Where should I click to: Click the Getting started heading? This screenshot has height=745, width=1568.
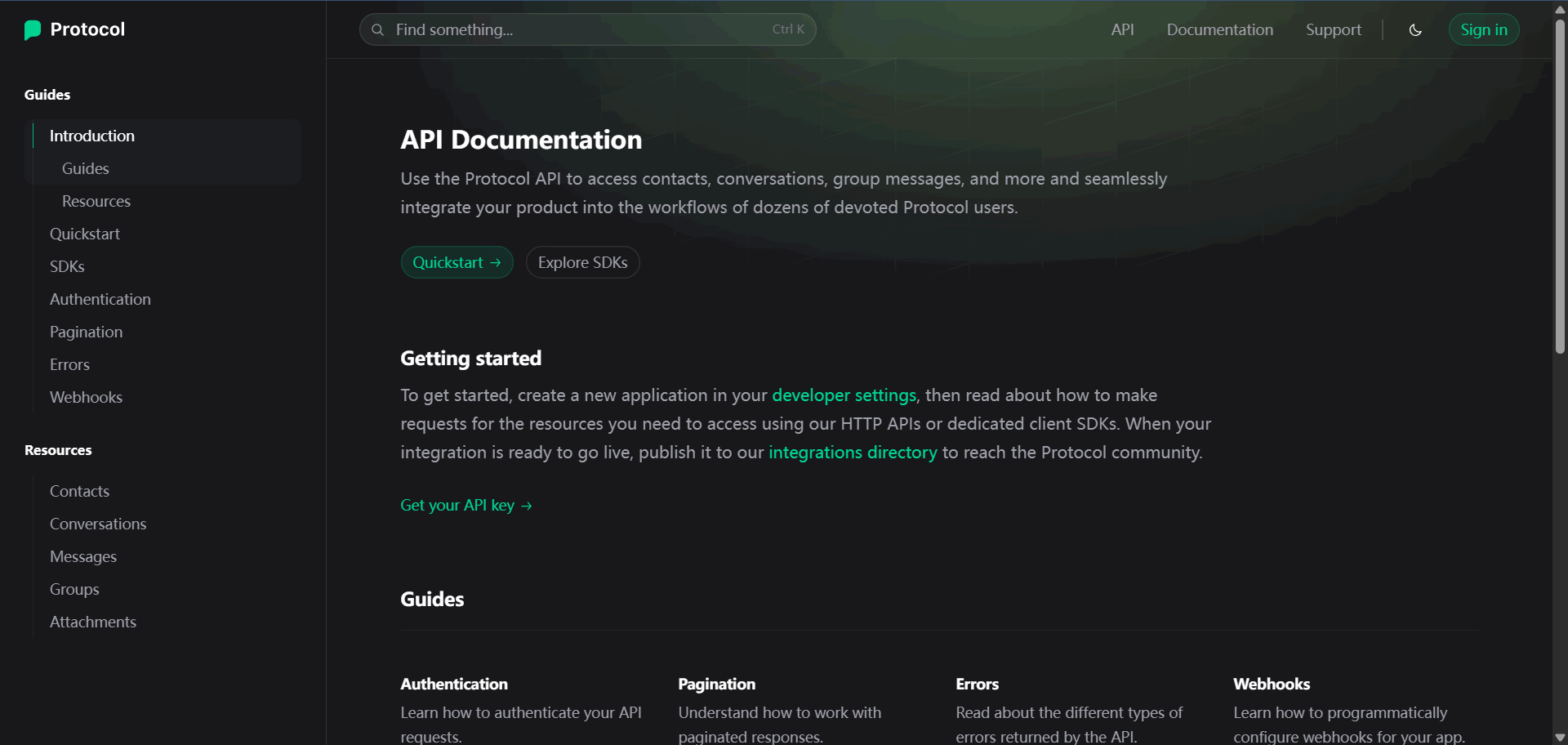(x=470, y=358)
